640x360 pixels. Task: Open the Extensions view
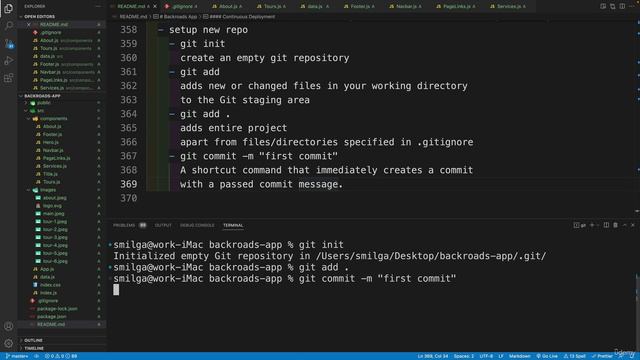pyautogui.click(x=9, y=78)
